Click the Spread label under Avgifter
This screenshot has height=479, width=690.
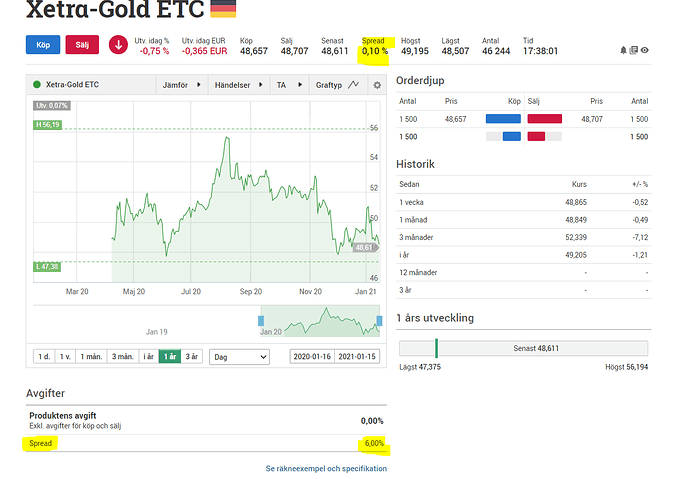pyautogui.click(x=40, y=443)
